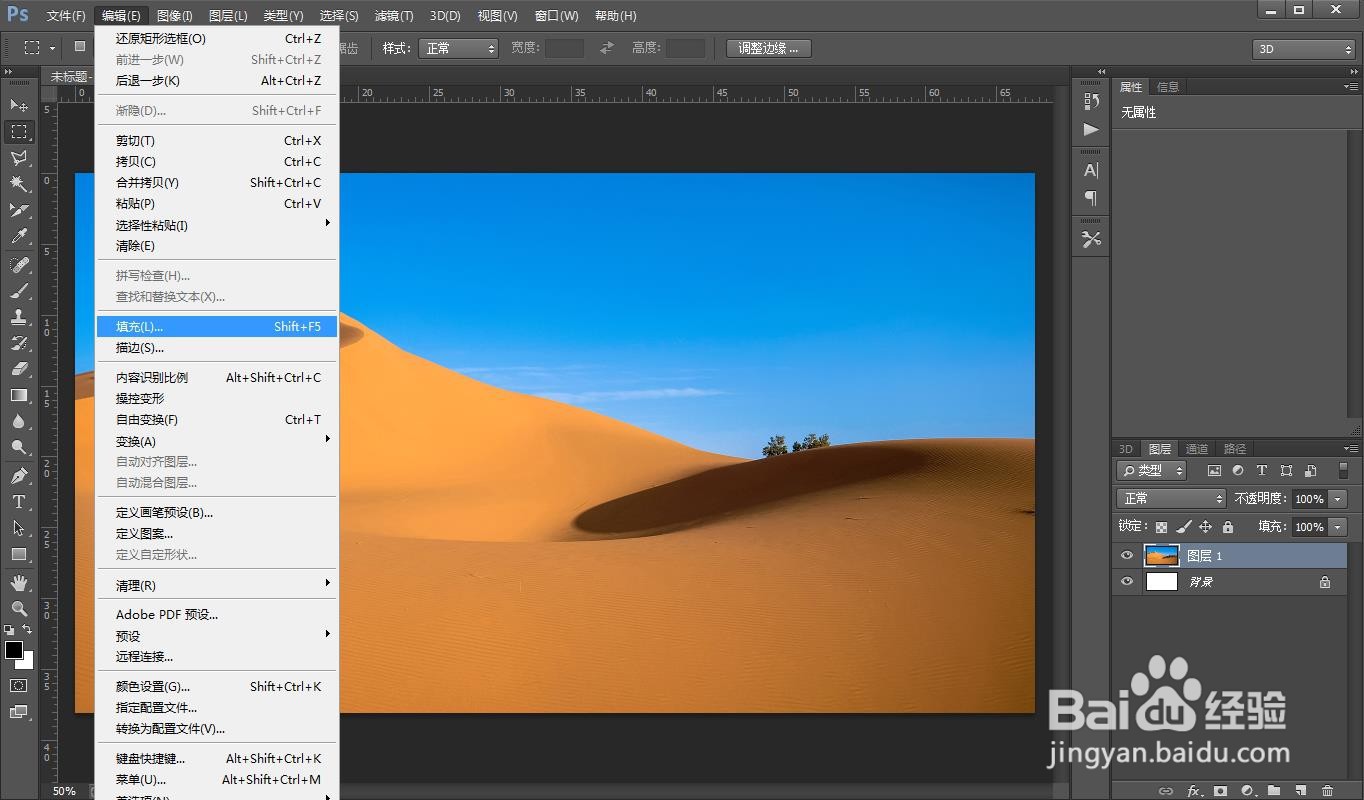Hide 背景 layer visibility eye
Screen dimensions: 1364x800
pyautogui.click(x=1127, y=582)
